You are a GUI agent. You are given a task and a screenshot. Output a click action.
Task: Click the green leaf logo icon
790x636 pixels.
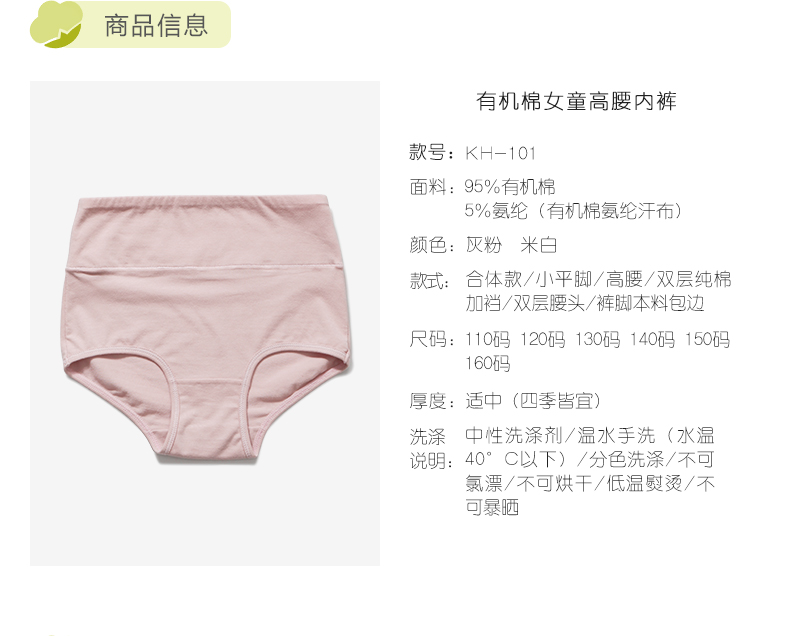click(x=56, y=25)
